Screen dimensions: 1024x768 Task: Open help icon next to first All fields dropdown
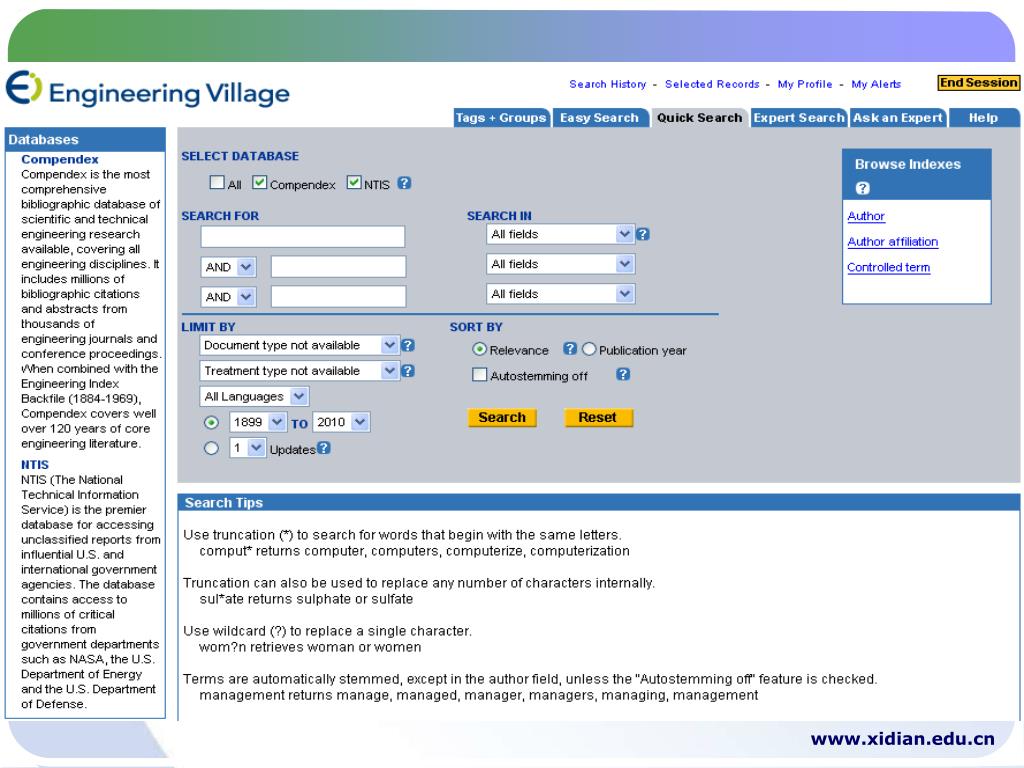(643, 234)
